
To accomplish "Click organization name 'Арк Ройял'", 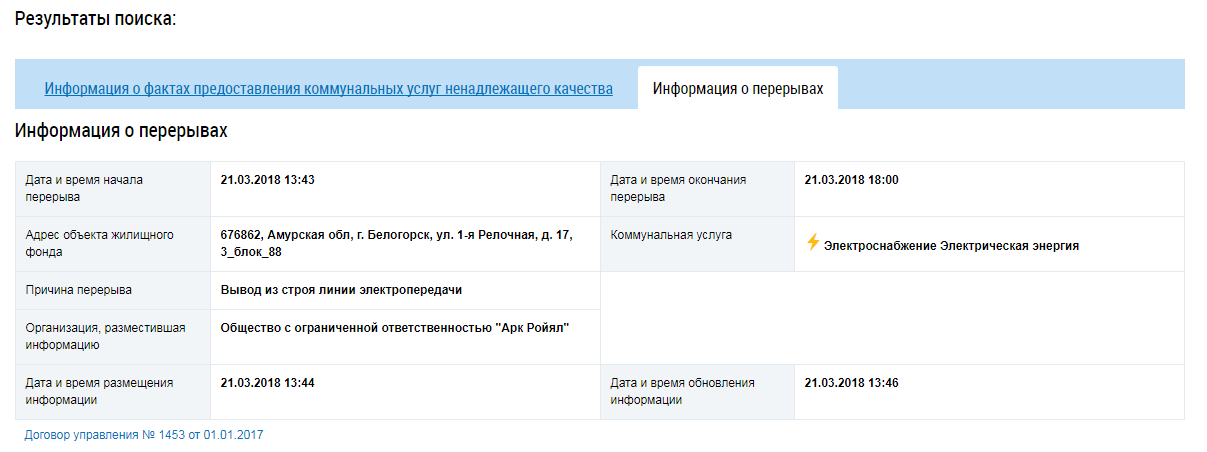I will 395,328.
